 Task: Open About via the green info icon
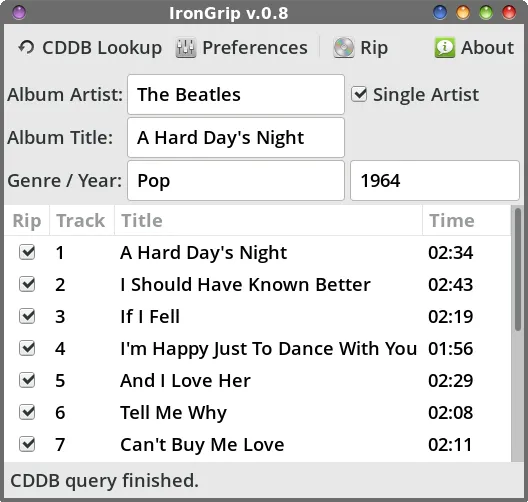[444, 47]
